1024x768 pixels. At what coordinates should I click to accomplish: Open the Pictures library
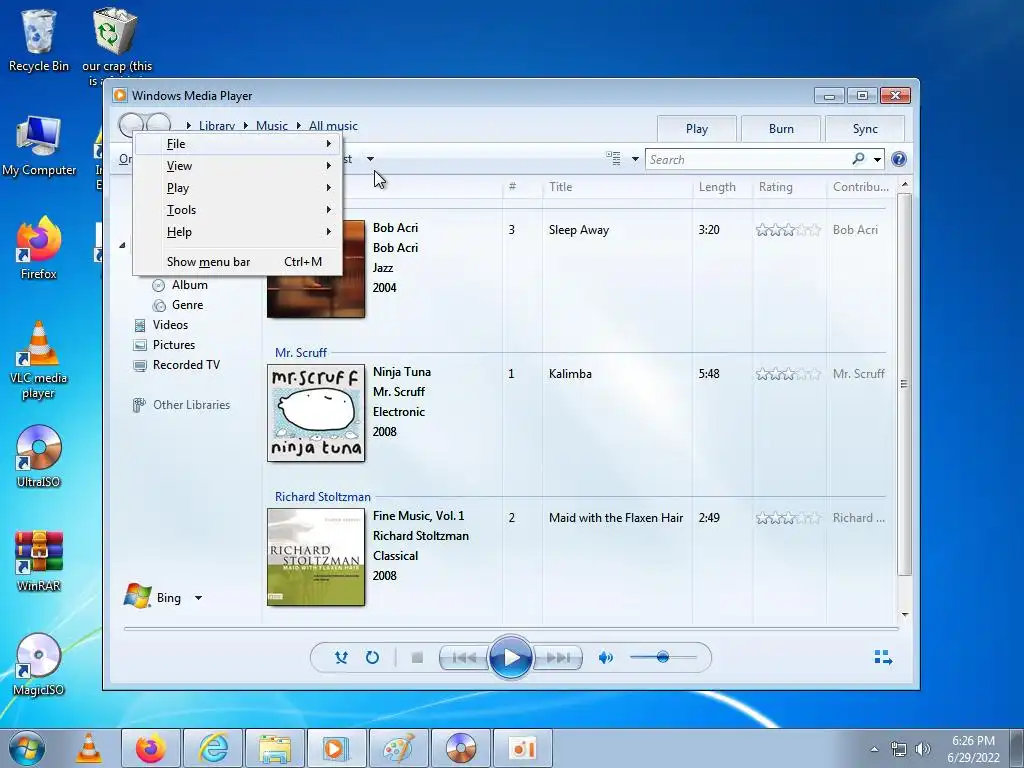[173, 345]
